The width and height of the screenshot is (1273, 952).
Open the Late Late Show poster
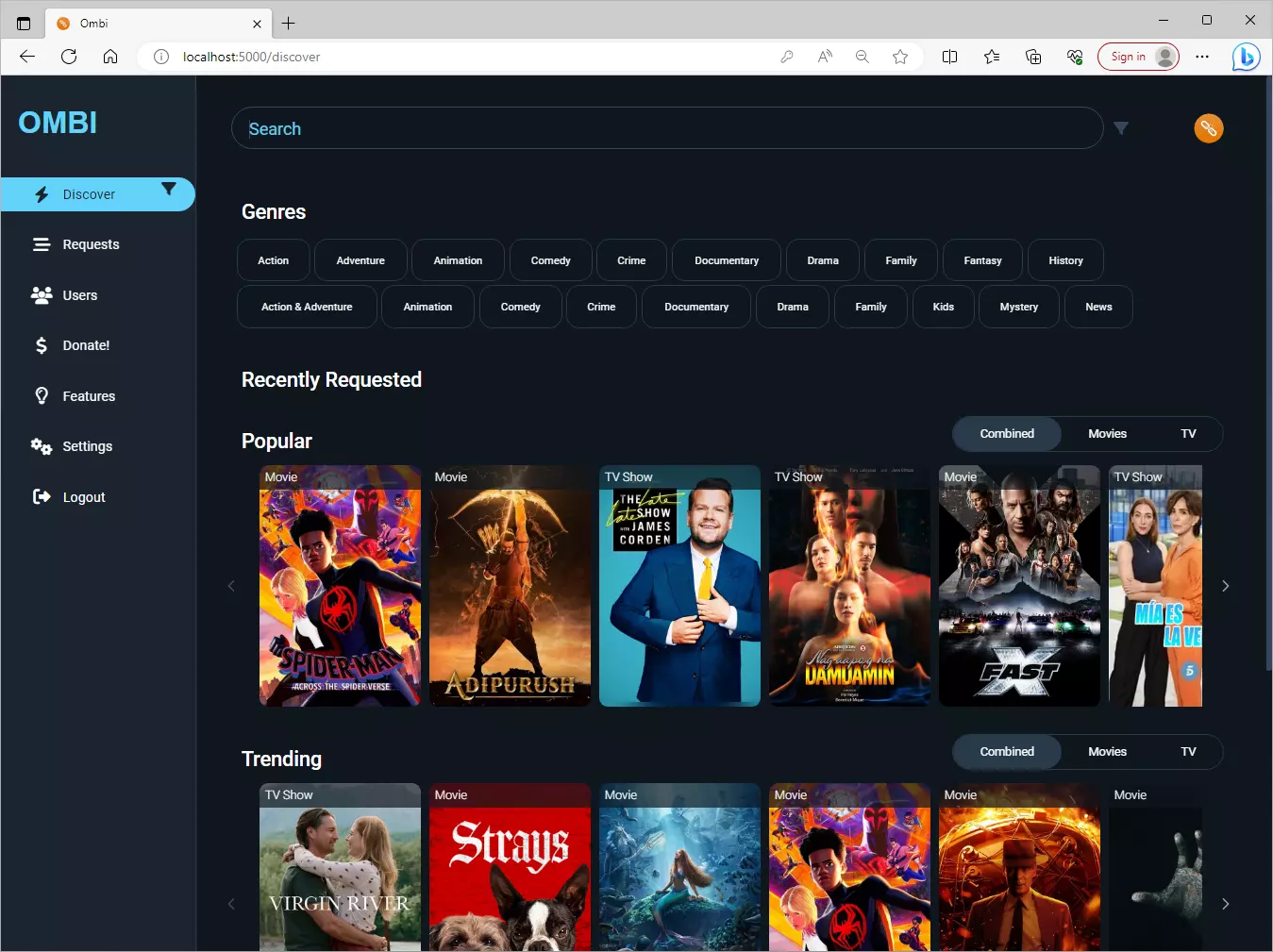click(680, 586)
